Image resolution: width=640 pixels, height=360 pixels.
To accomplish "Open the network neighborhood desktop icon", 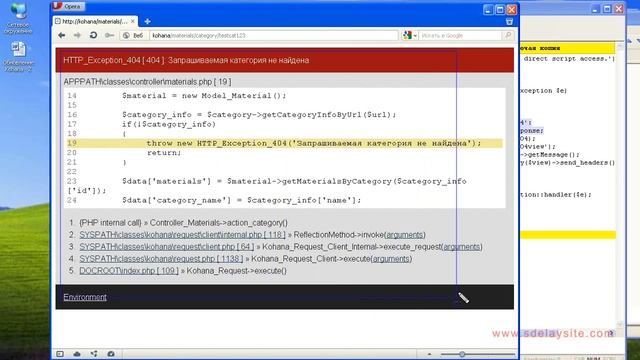I will coord(18,18).
